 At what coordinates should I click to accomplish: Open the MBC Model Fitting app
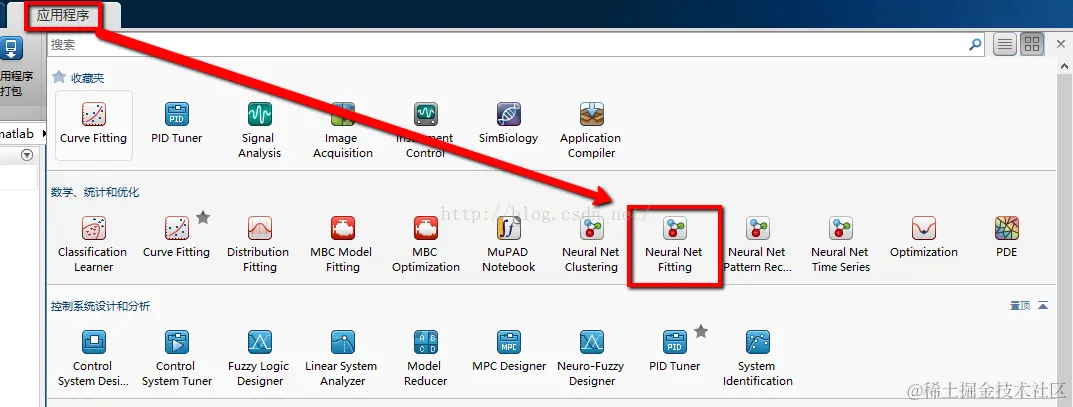click(342, 244)
